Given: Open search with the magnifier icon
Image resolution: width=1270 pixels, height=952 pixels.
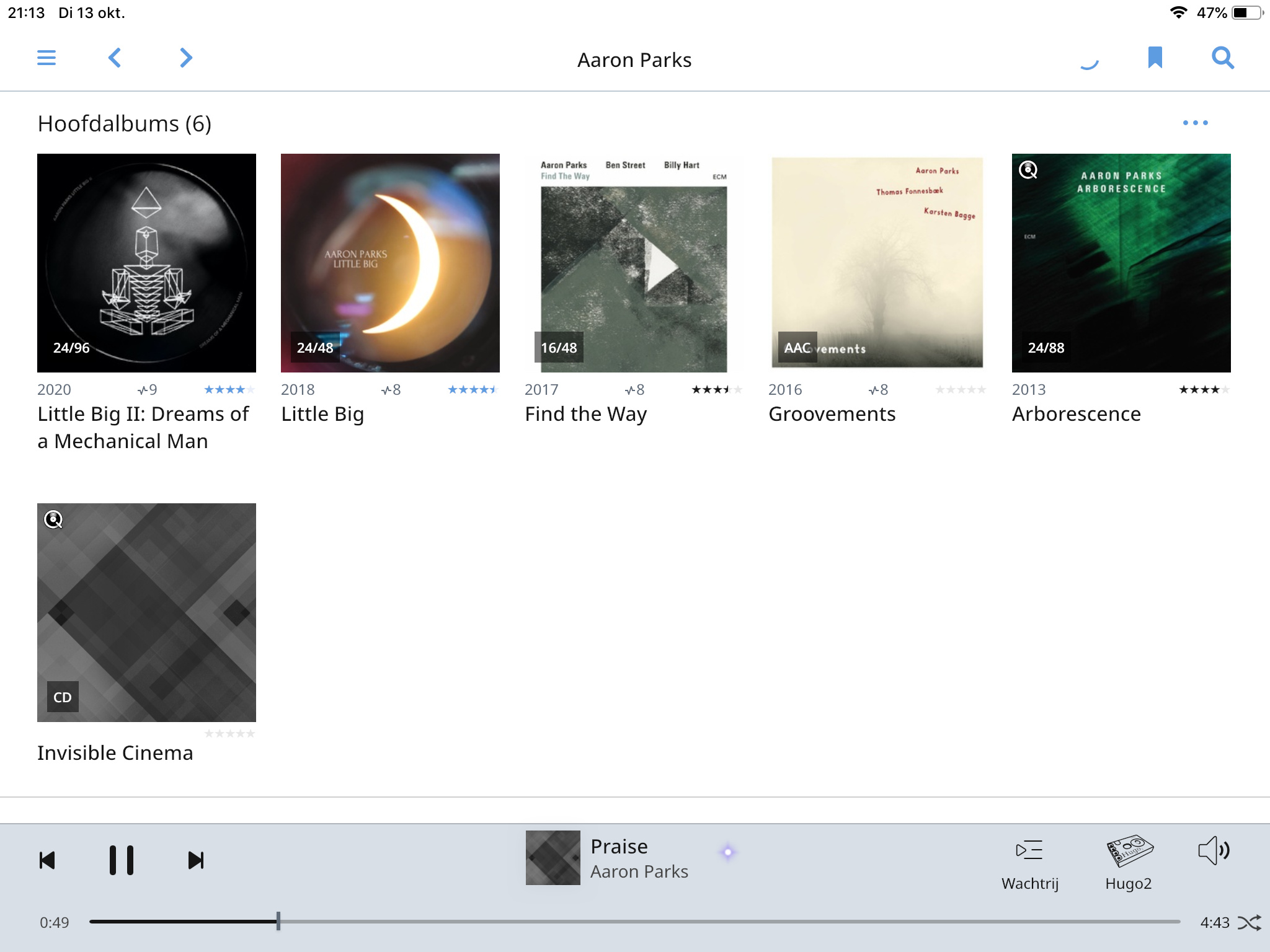Looking at the screenshot, I should (x=1223, y=58).
